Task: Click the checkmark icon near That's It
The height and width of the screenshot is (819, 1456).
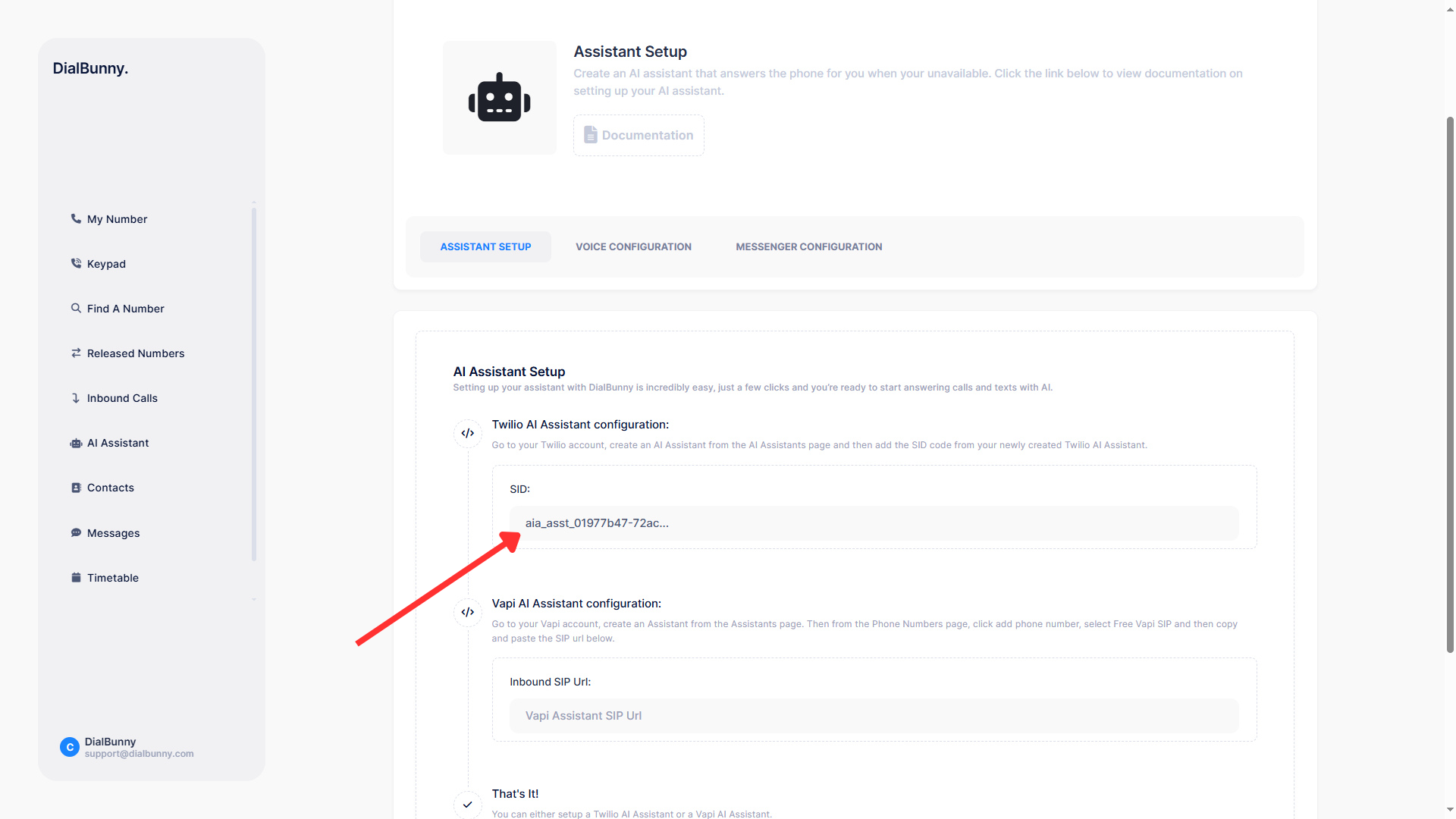Action: (467, 805)
